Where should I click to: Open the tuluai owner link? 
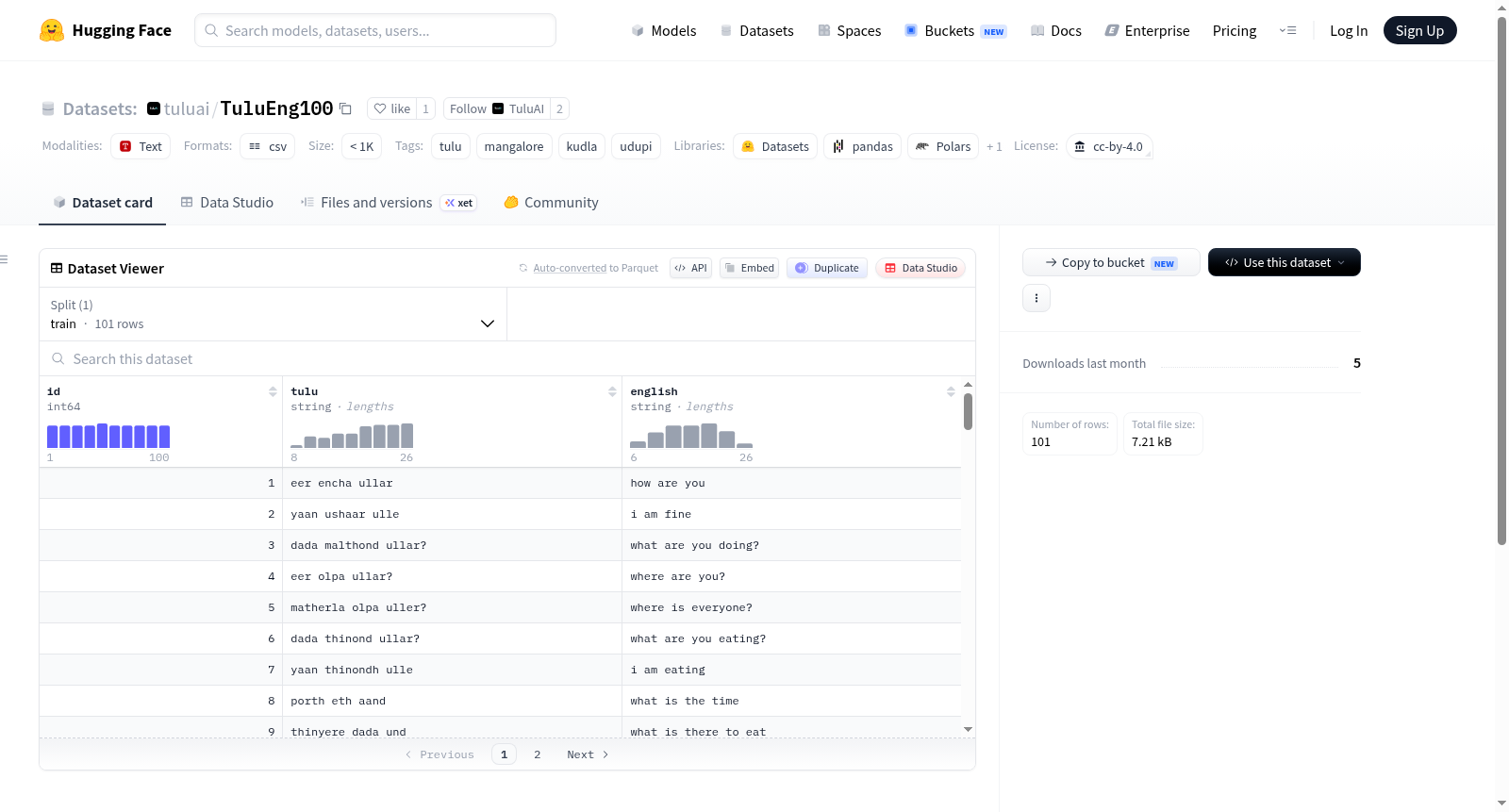click(187, 108)
